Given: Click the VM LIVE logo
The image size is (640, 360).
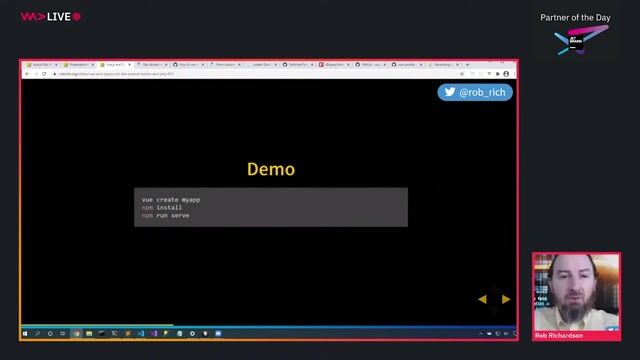Looking at the screenshot, I should 51,17.
